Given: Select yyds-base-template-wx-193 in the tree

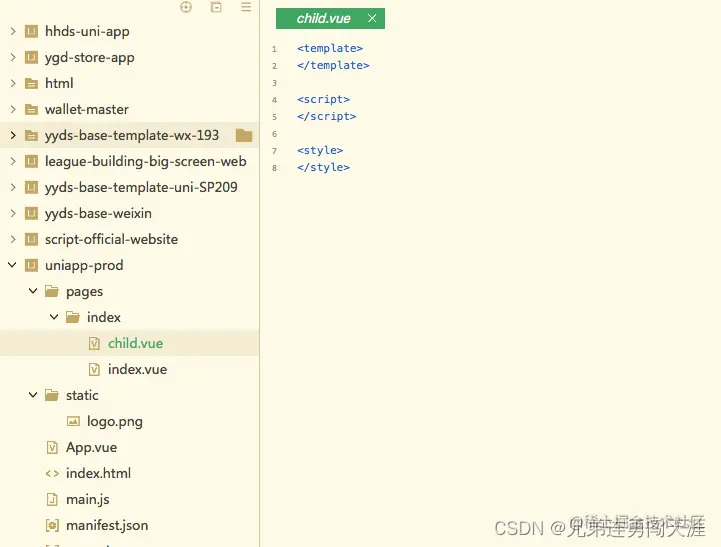Looking at the screenshot, I should click(132, 135).
